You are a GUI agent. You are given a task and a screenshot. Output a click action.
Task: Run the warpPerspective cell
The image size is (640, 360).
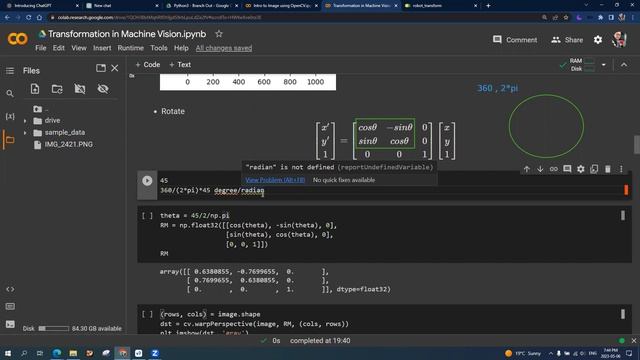(147, 314)
